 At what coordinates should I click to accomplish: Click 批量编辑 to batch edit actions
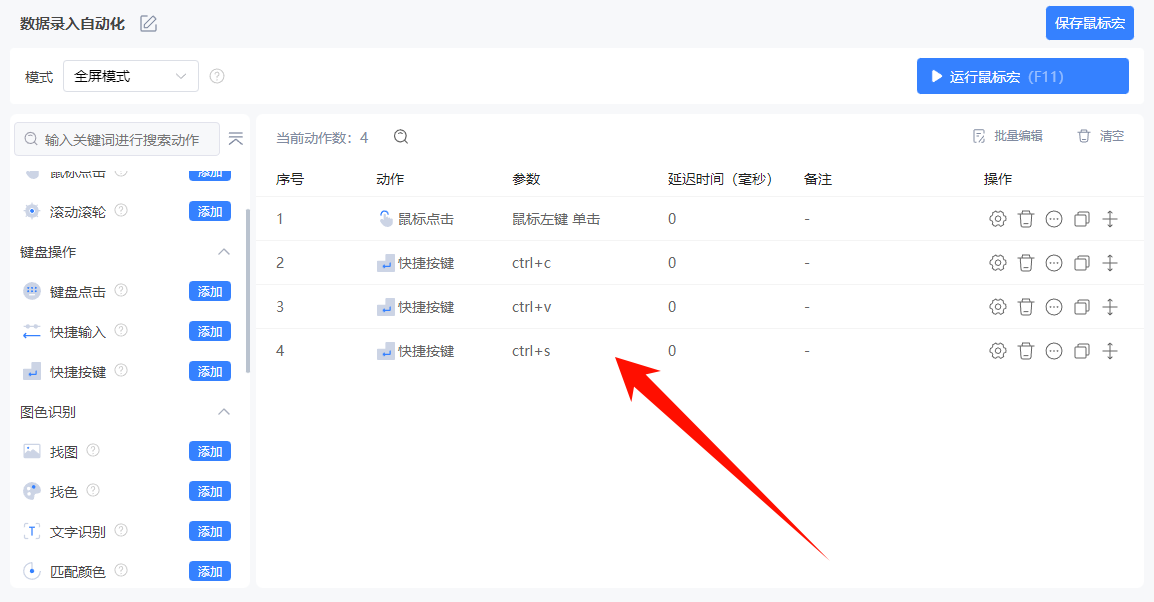point(1008,136)
